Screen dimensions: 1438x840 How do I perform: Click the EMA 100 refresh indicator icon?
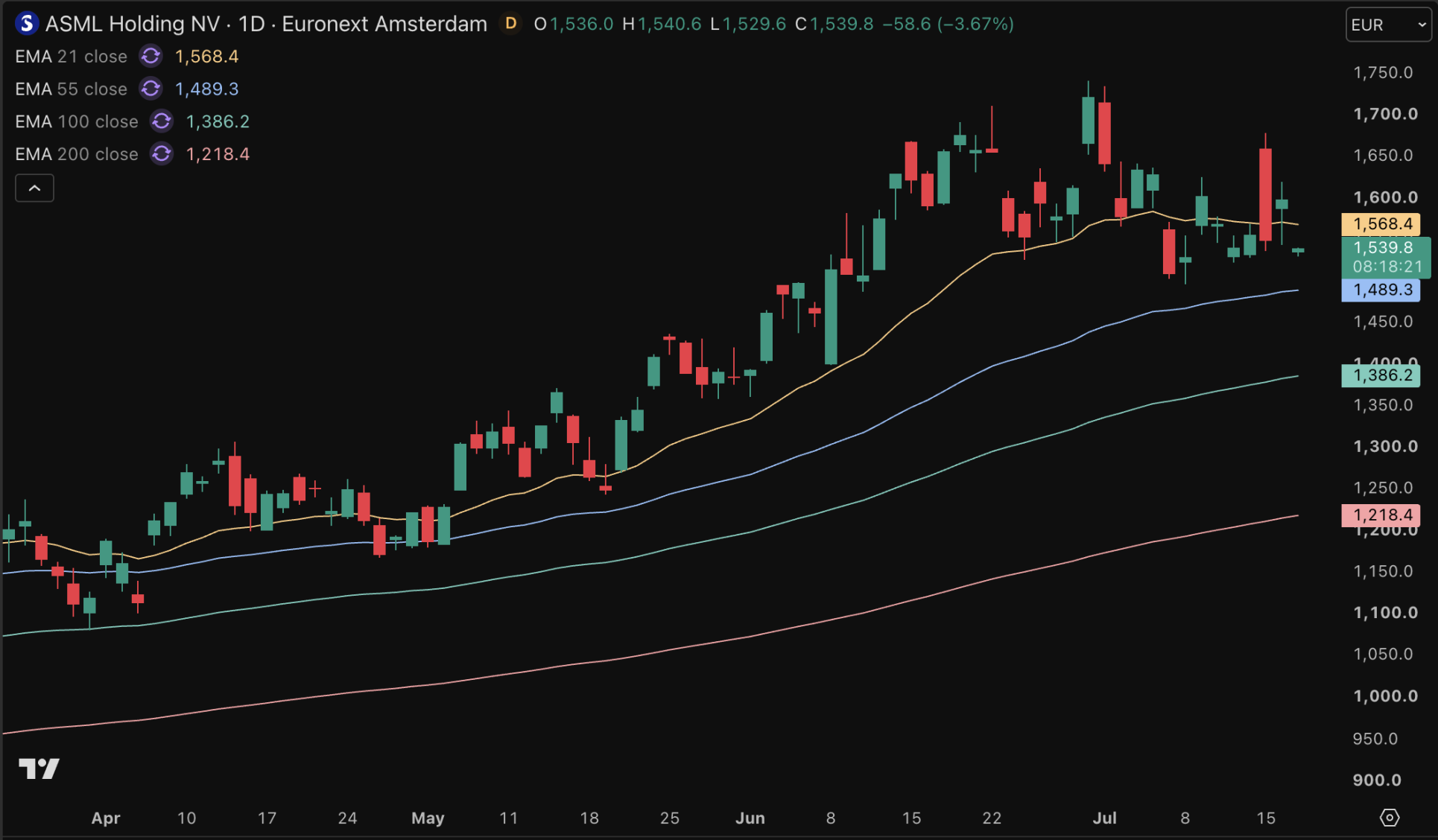point(162,121)
